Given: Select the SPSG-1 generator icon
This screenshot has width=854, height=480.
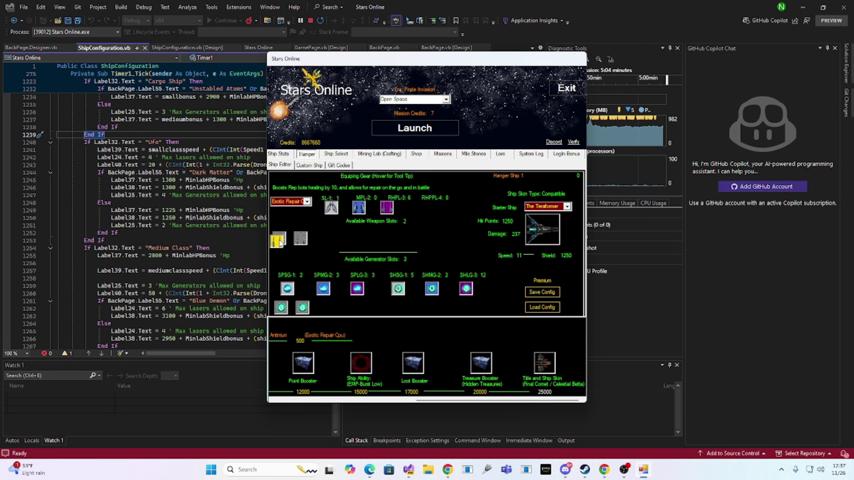Looking at the screenshot, I should tap(287, 288).
